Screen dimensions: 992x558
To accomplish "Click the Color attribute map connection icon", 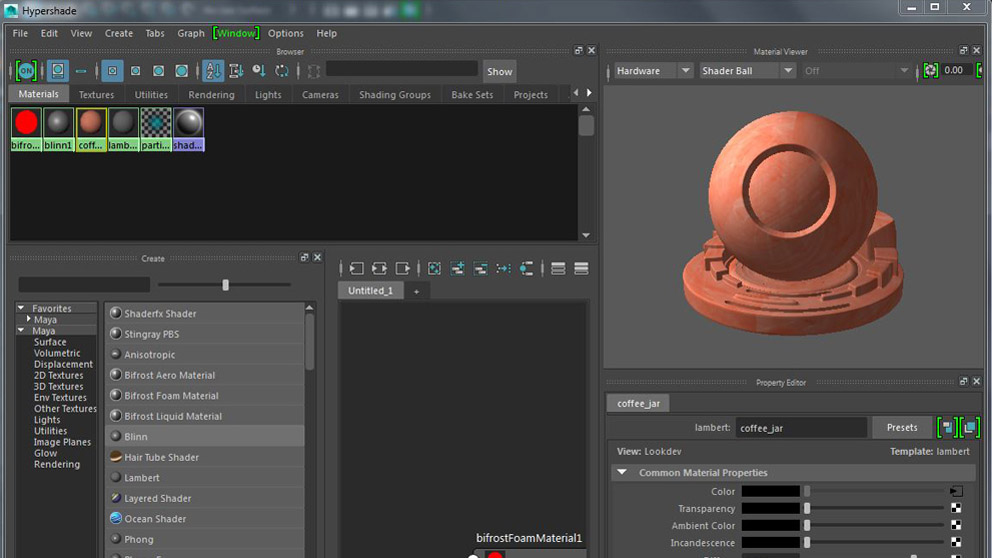I will tap(956, 491).
